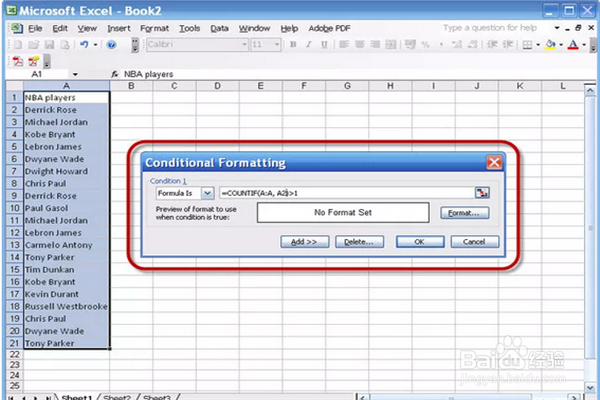600x400 pixels.
Task: Align text left
Action: pos(344,45)
